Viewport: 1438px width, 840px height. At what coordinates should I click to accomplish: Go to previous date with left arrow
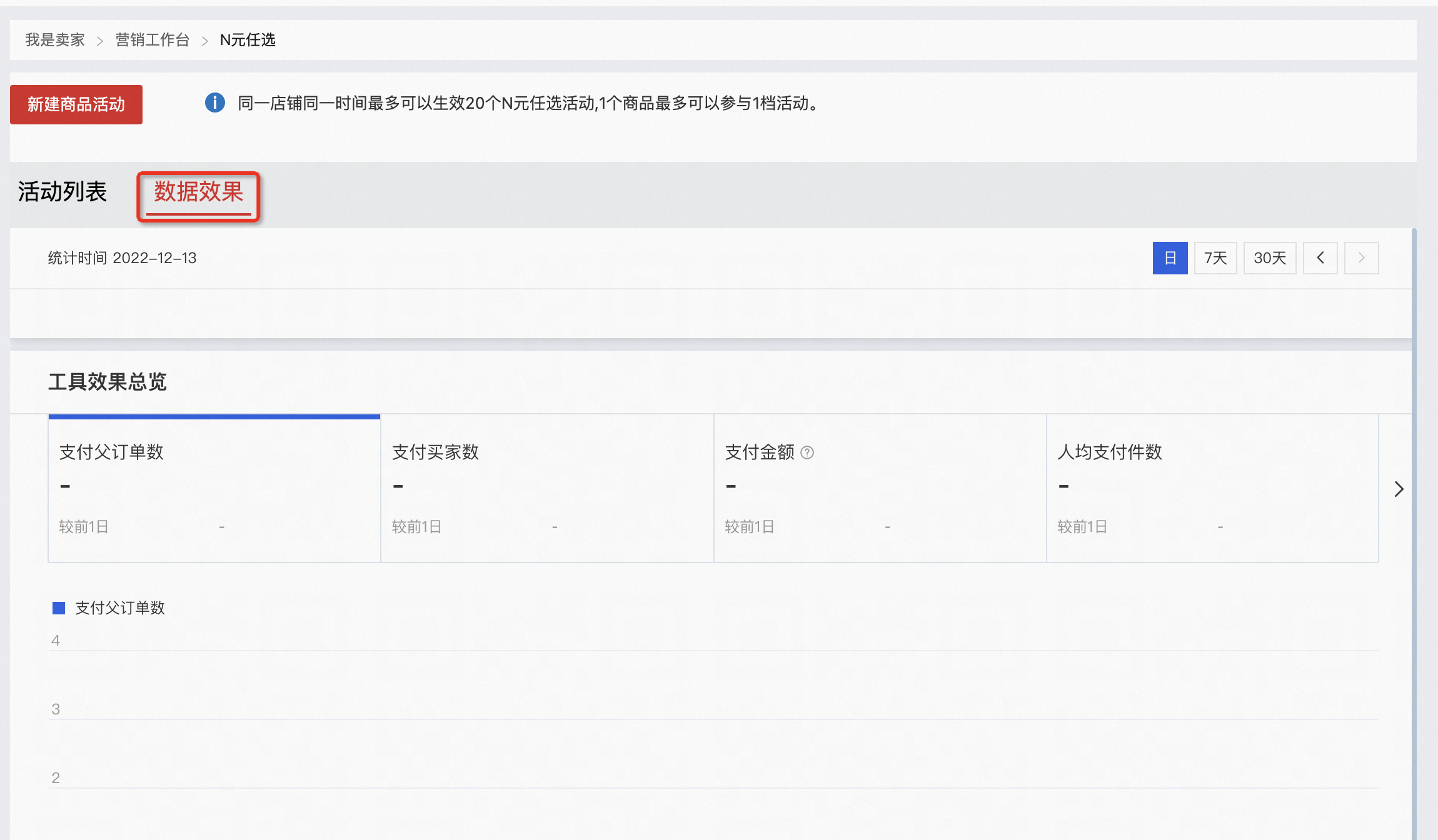point(1320,258)
